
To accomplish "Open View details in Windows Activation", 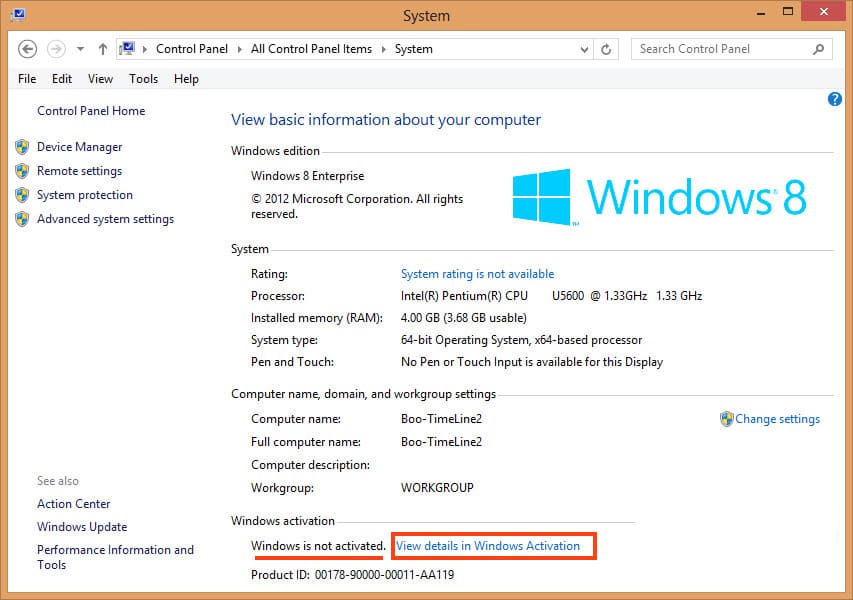I will point(488,546).
